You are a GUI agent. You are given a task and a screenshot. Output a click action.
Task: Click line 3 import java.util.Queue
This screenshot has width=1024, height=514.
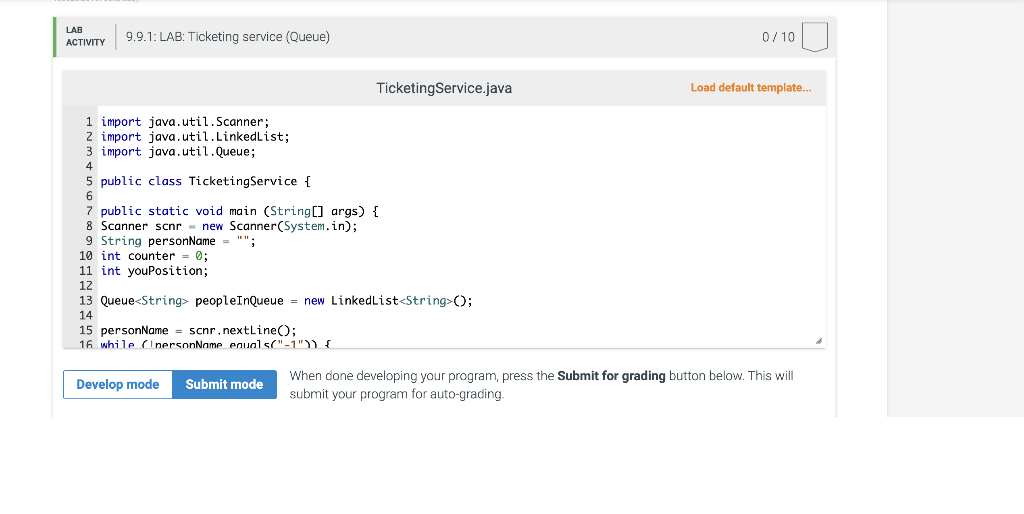[x=178, y=152]
